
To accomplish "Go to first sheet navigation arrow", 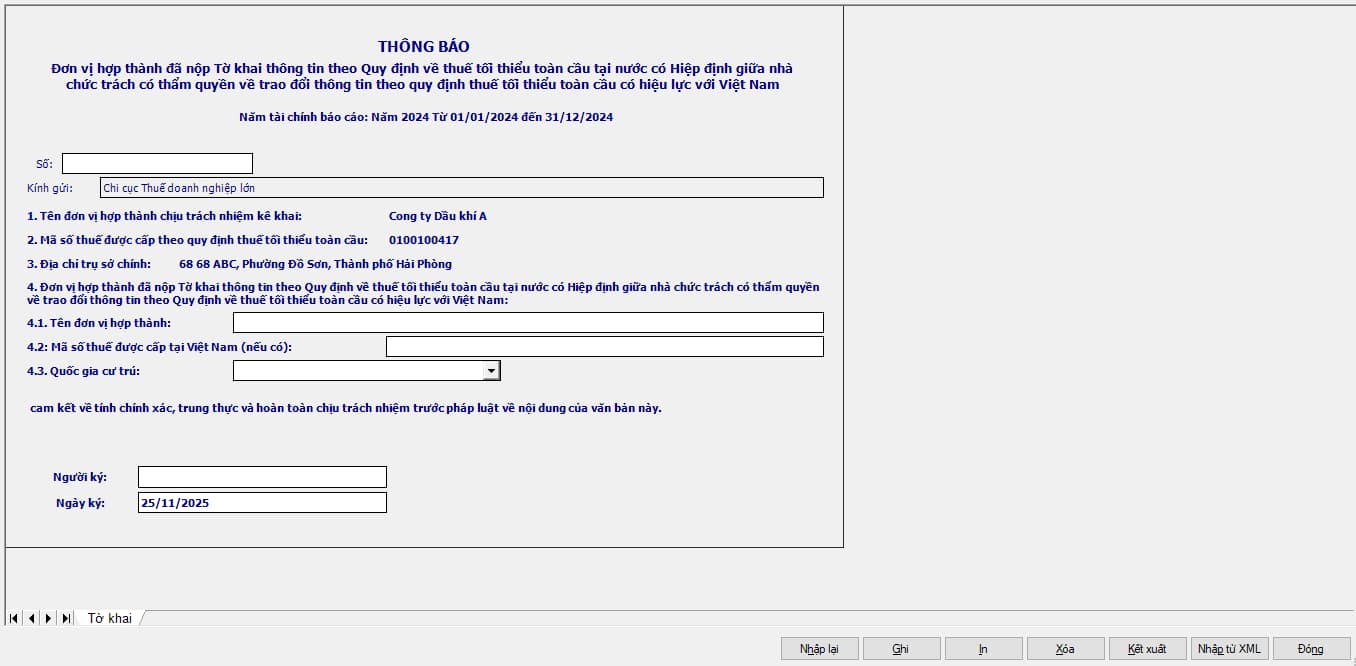I will coord(14,618).
